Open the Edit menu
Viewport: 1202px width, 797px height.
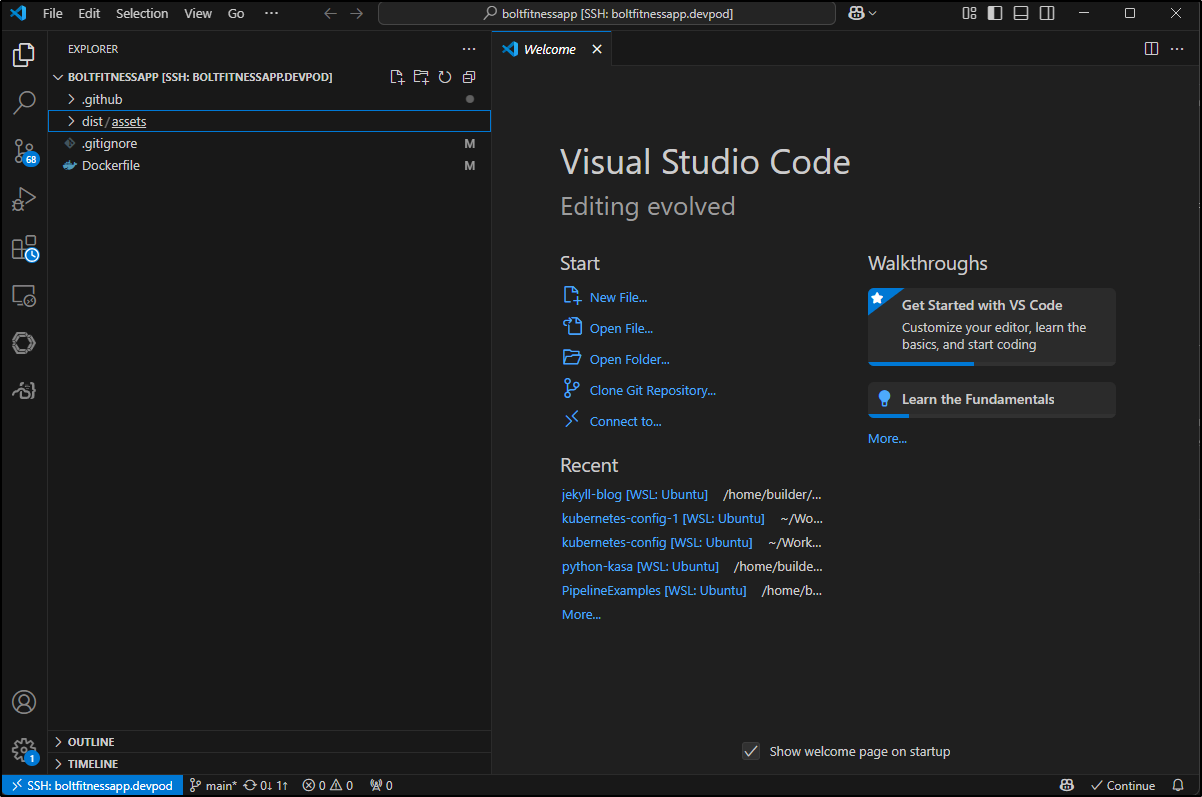[x=89, y=13]
